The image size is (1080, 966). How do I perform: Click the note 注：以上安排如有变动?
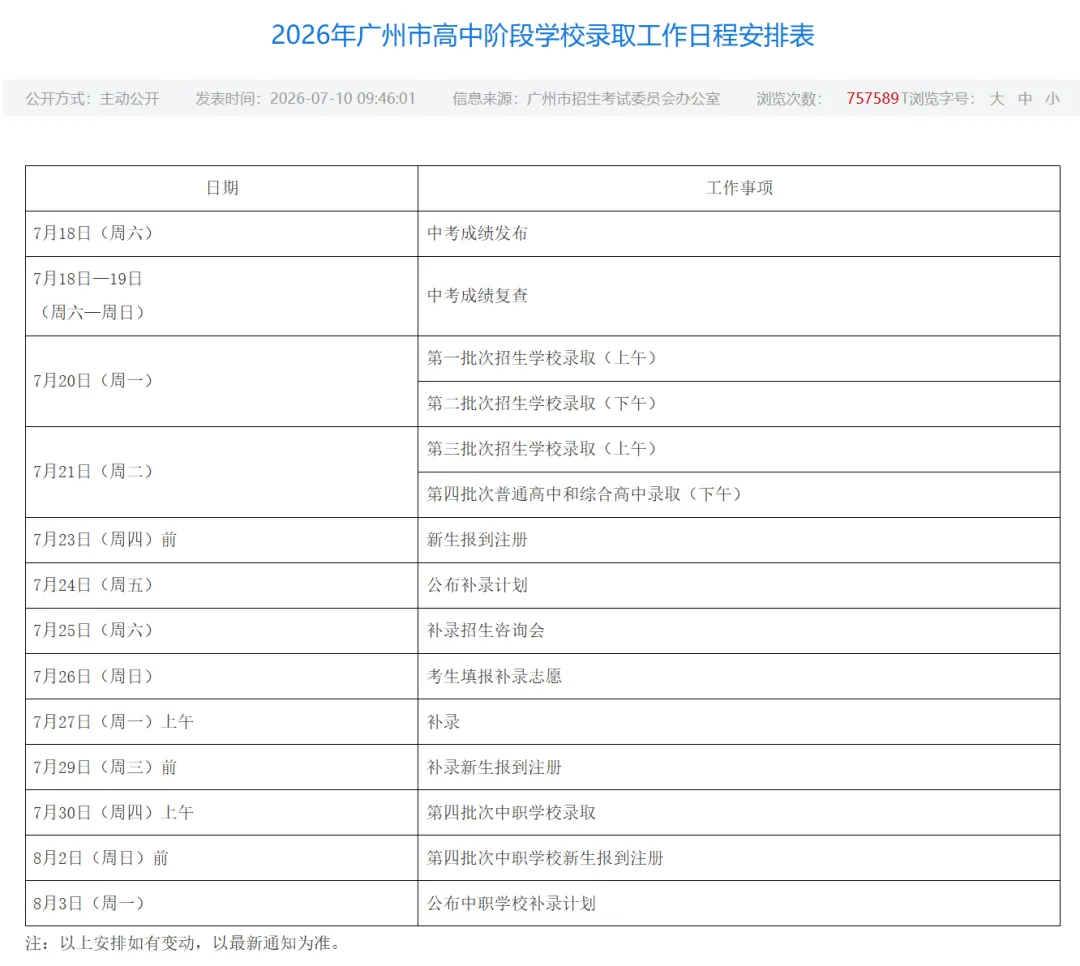pos(110,943)
